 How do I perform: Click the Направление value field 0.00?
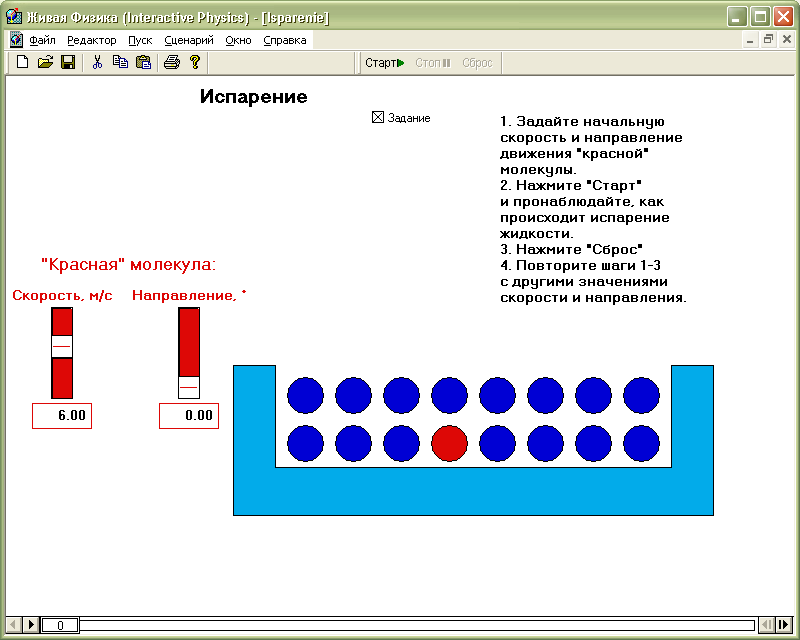tap(189, 415)
